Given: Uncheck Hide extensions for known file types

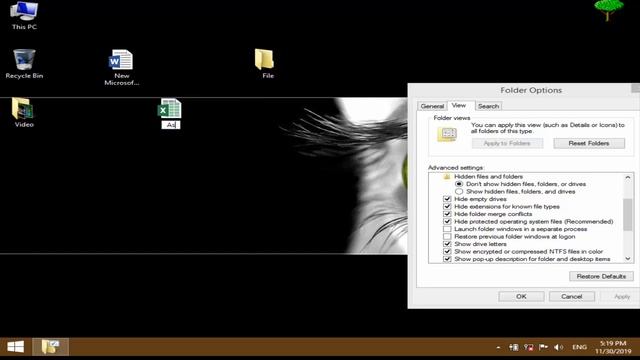Looking at the screenshot, I should pos(447,207).
